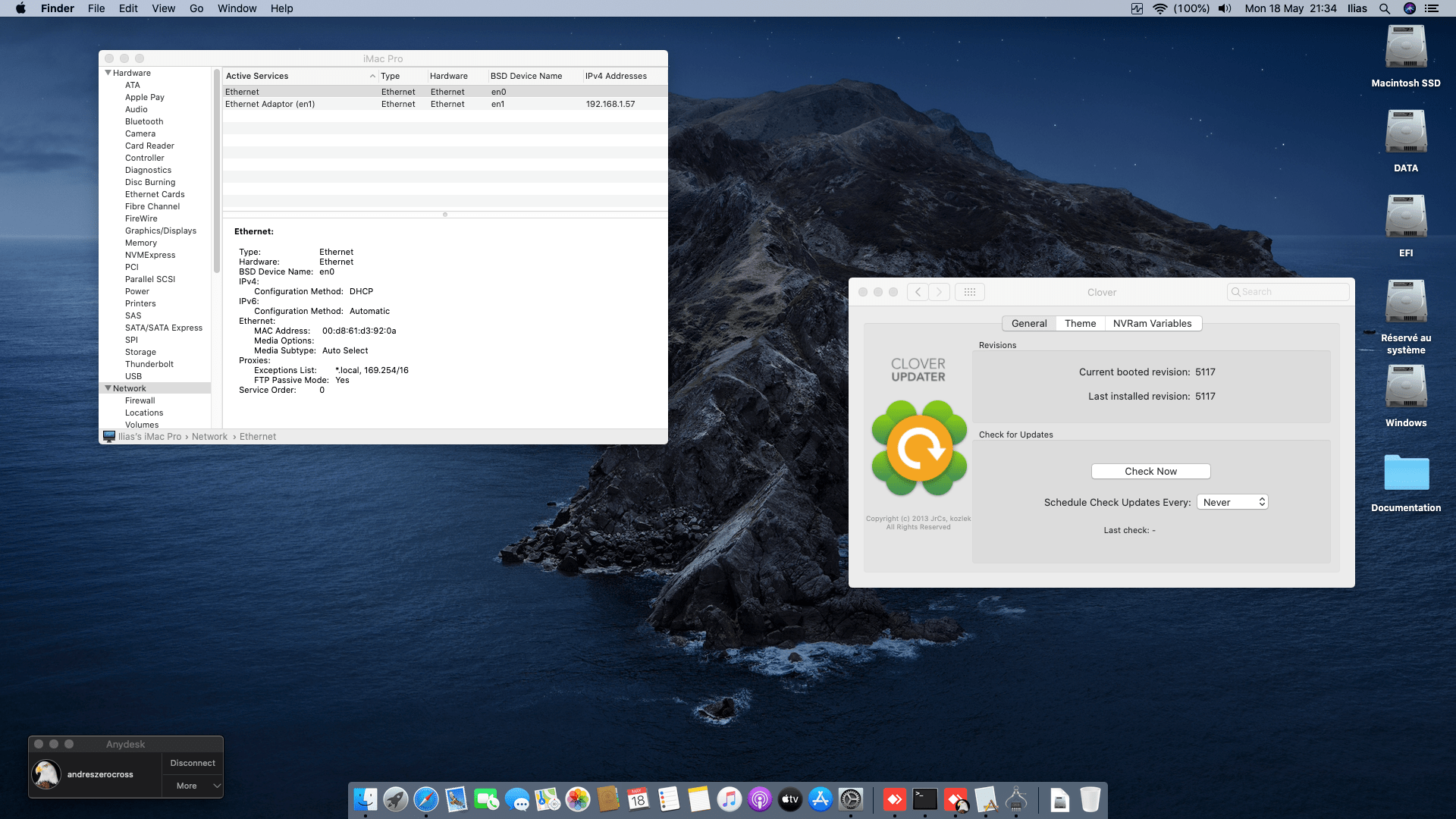Open Podcasts from the Dock
The image size is (1456, 819).
(760, 799)
